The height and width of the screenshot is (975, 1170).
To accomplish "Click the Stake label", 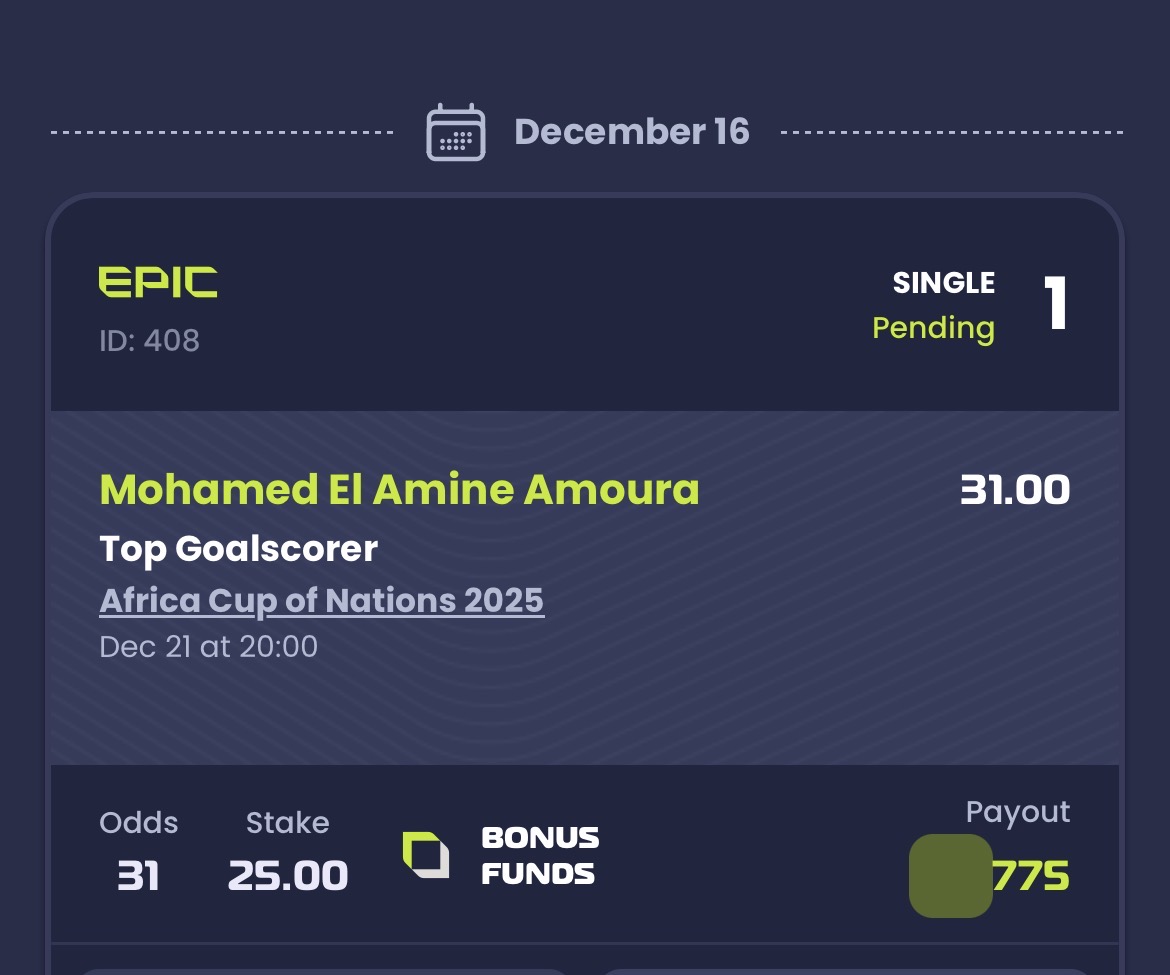I will tap(287, 823).
